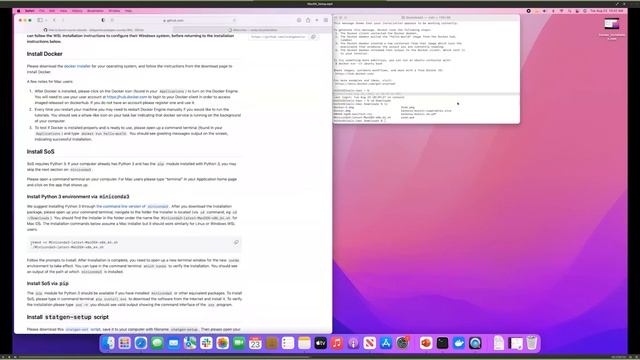Screen dimensions: 640x360
Task: Open Finder from the Dock
Action: tap(108, 343)
